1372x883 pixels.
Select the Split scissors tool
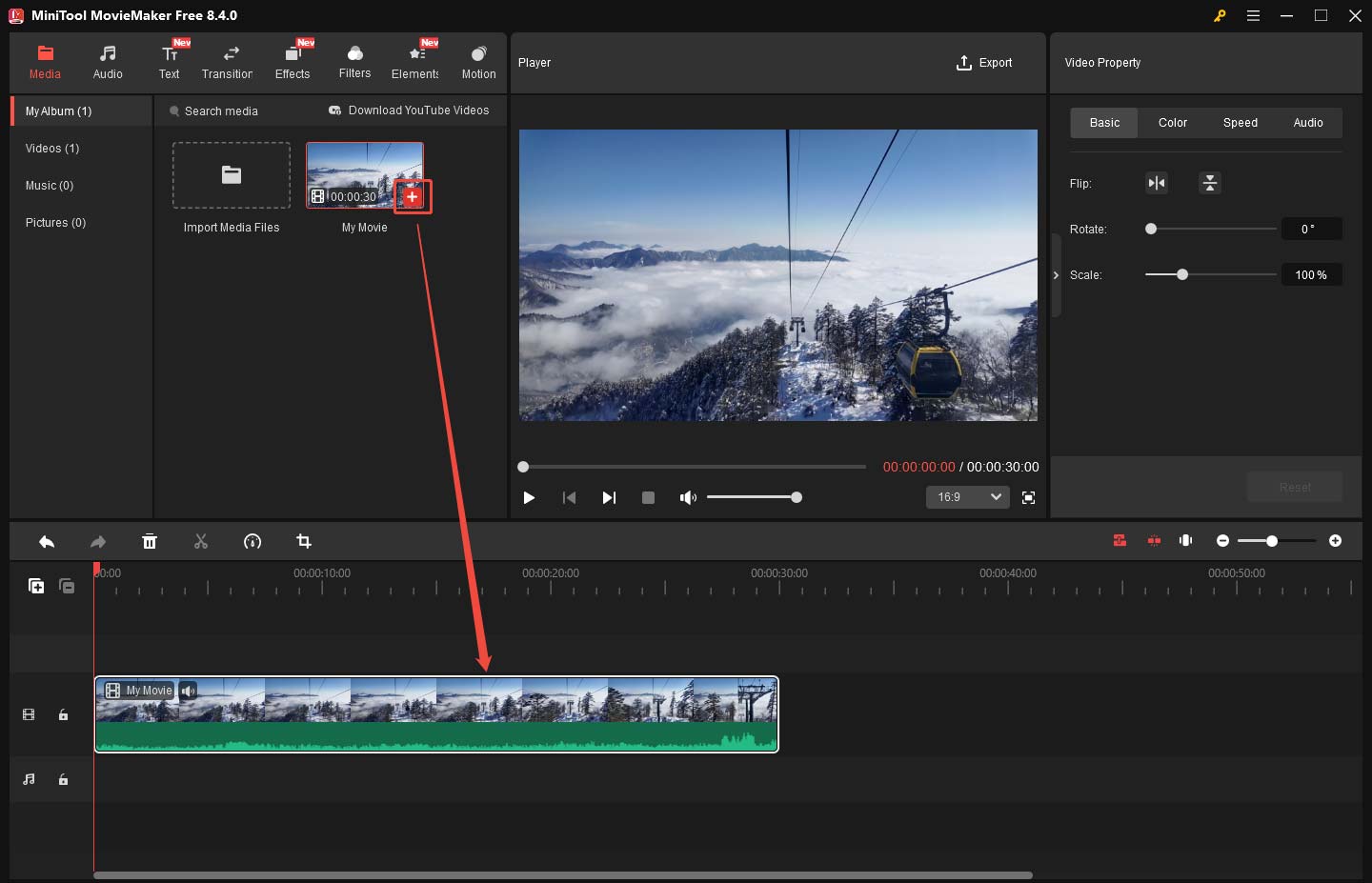[201, 541]
